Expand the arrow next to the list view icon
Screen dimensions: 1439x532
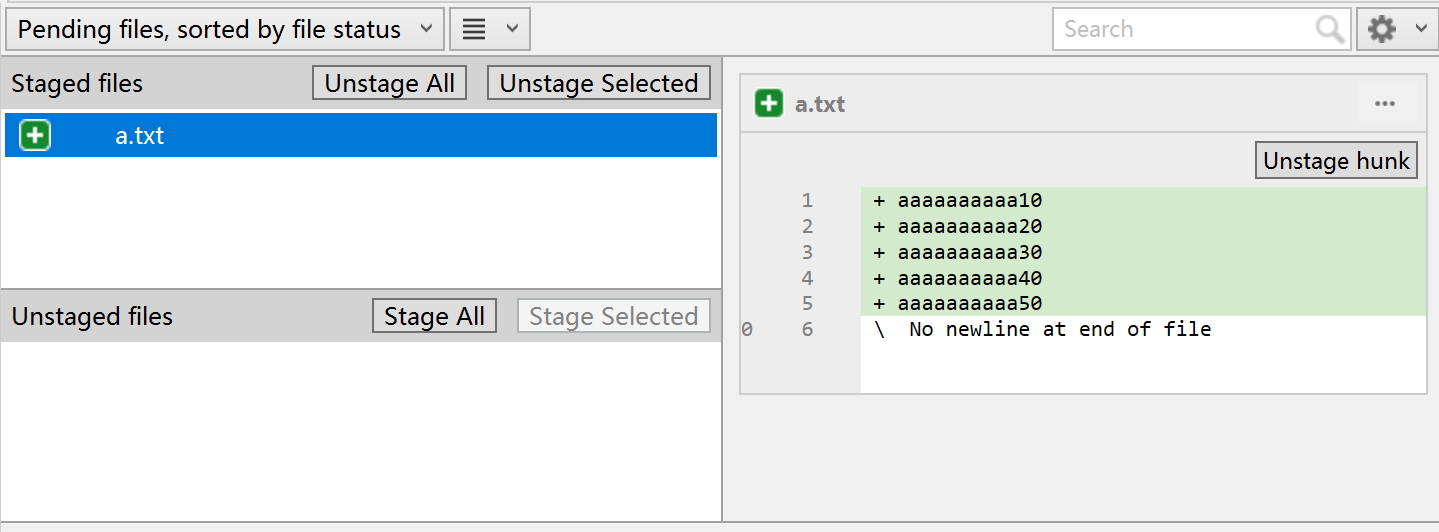512,30
